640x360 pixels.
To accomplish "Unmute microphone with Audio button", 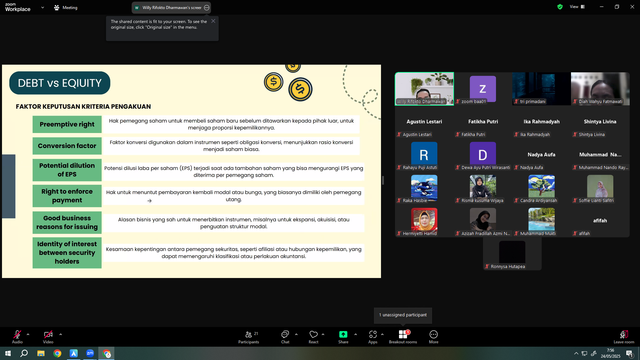I will (x=17, y=337).
